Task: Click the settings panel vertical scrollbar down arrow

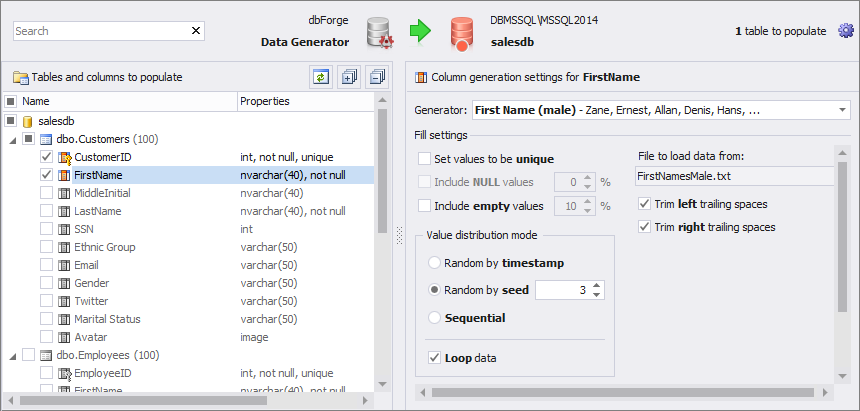Action: point(843,376)
